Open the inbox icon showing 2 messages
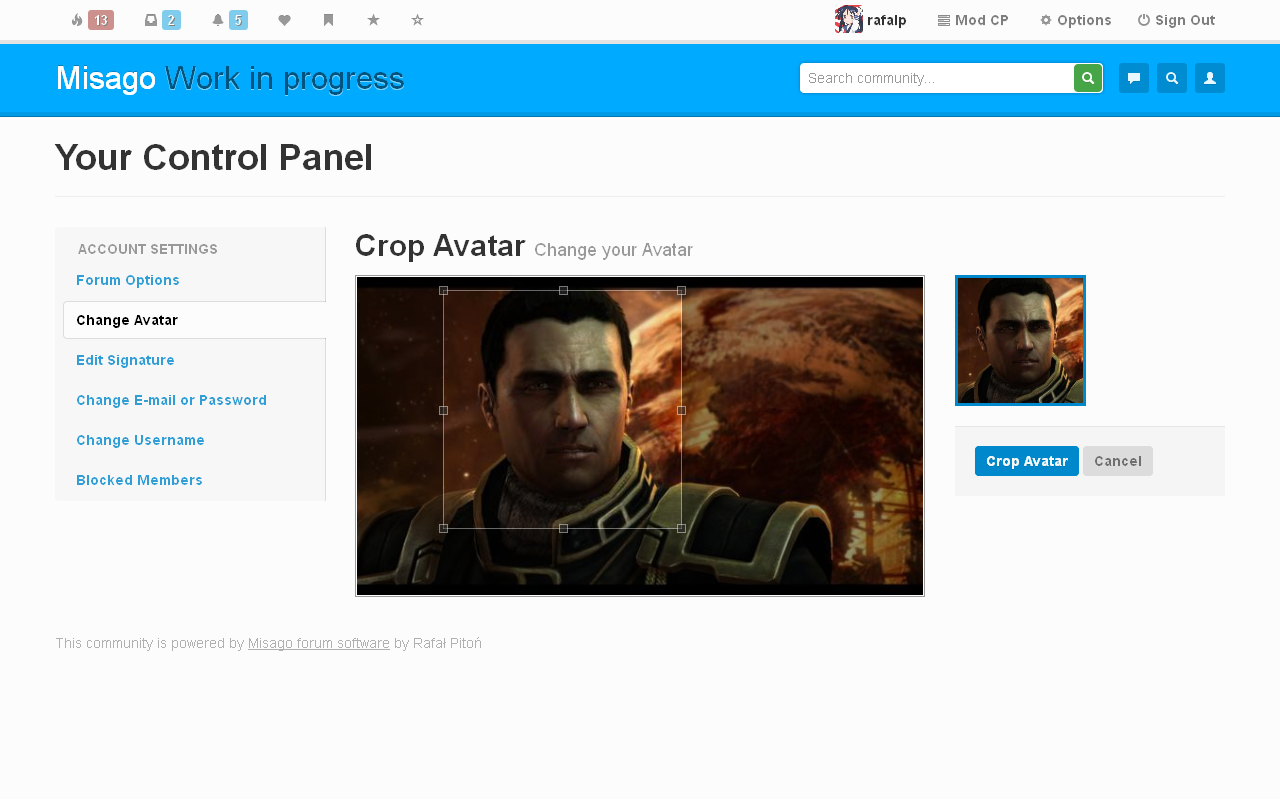The image size is (1280, 800). [162, 20]
